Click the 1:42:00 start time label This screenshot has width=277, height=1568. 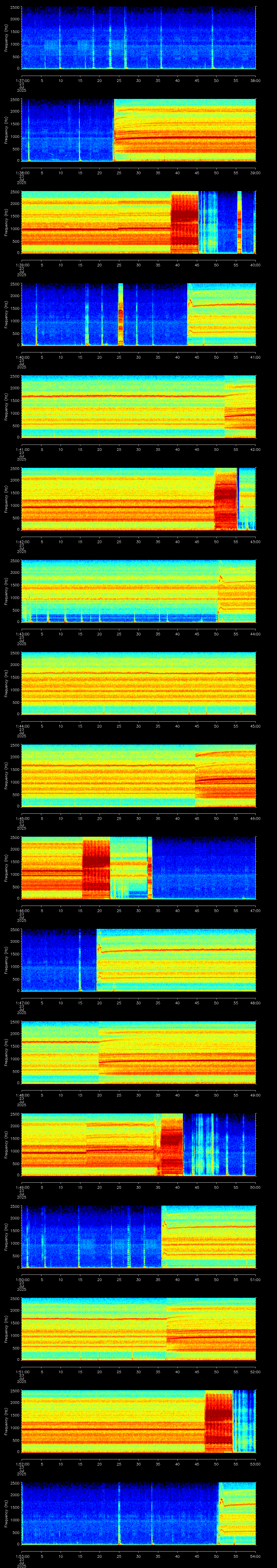(22, 542)
